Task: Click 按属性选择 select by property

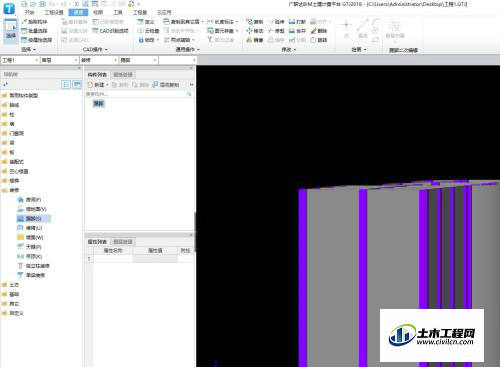Action: click(36, 40)
